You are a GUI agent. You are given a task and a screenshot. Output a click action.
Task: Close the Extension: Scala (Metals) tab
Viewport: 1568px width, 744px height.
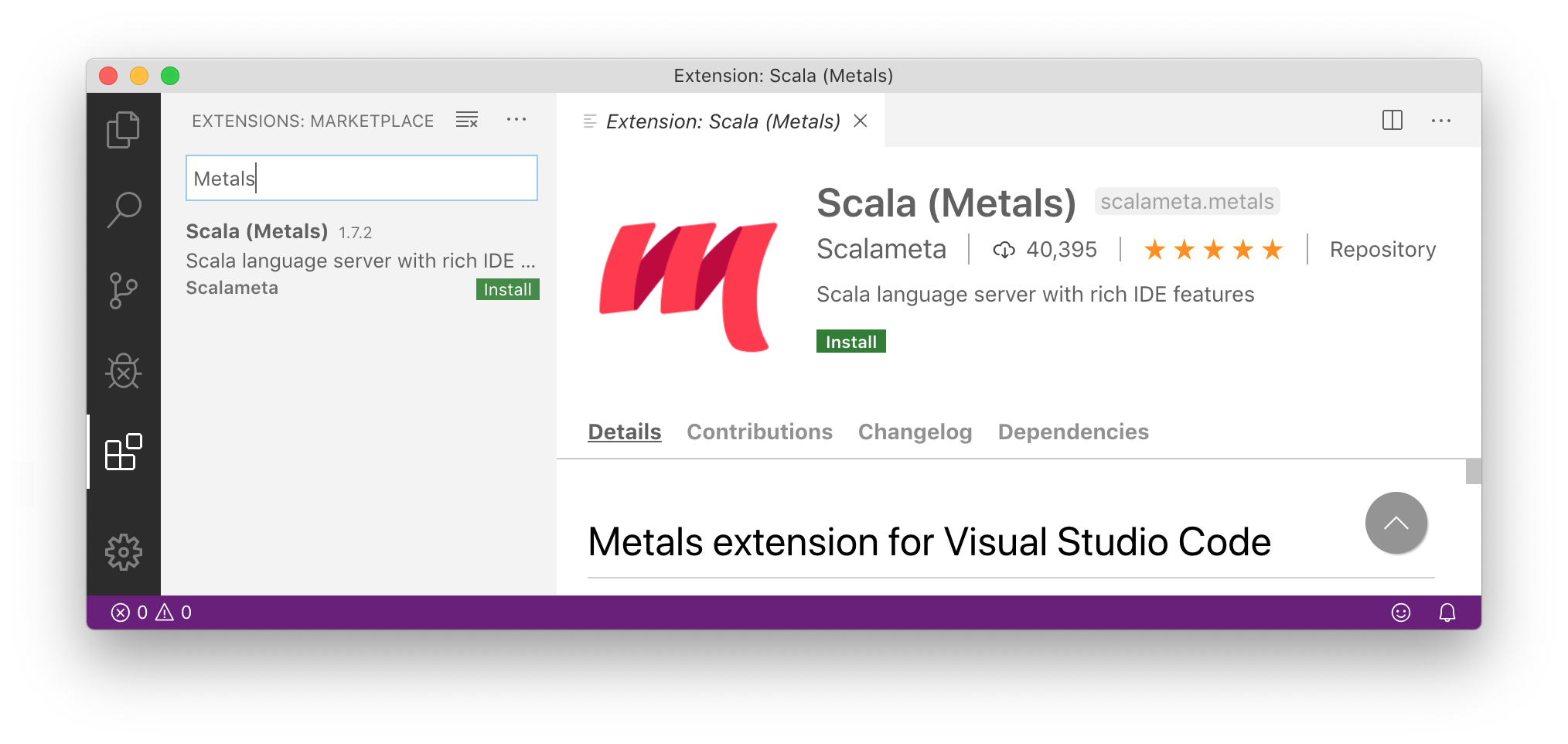pyautogui.click(x=861, y=121)
